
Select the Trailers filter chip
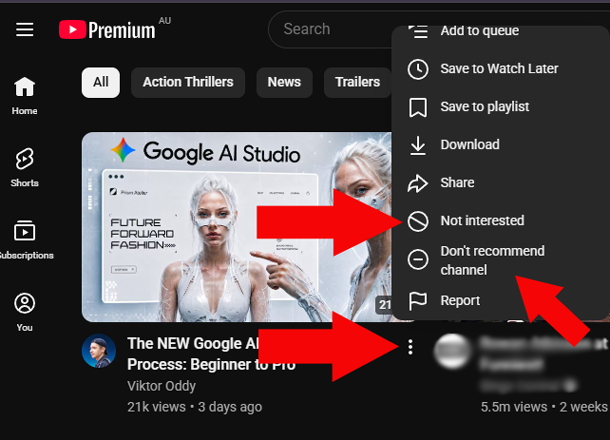click(x=358, y=82)
